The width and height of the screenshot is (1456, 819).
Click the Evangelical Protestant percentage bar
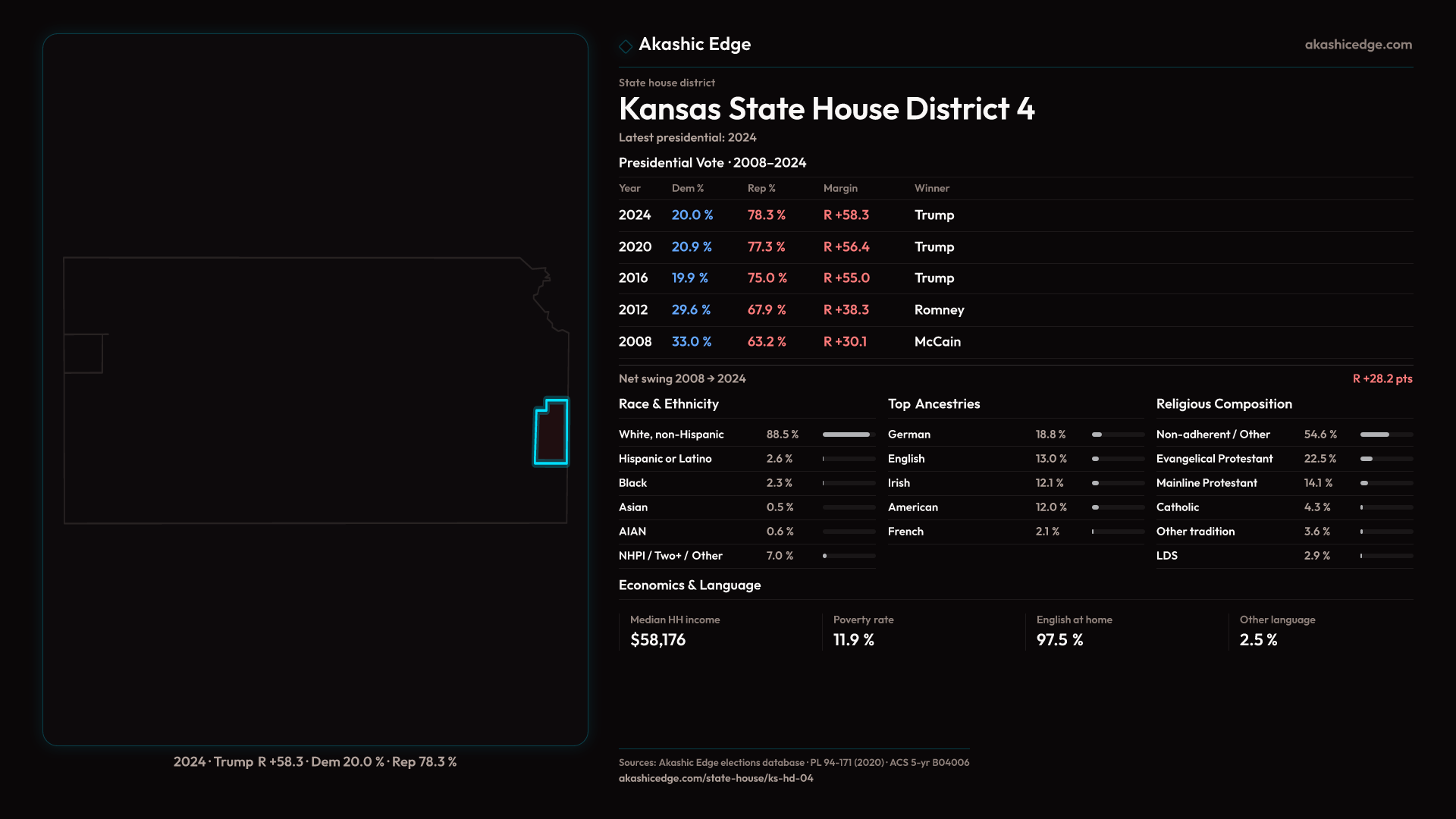click(x=1385, y=459)
